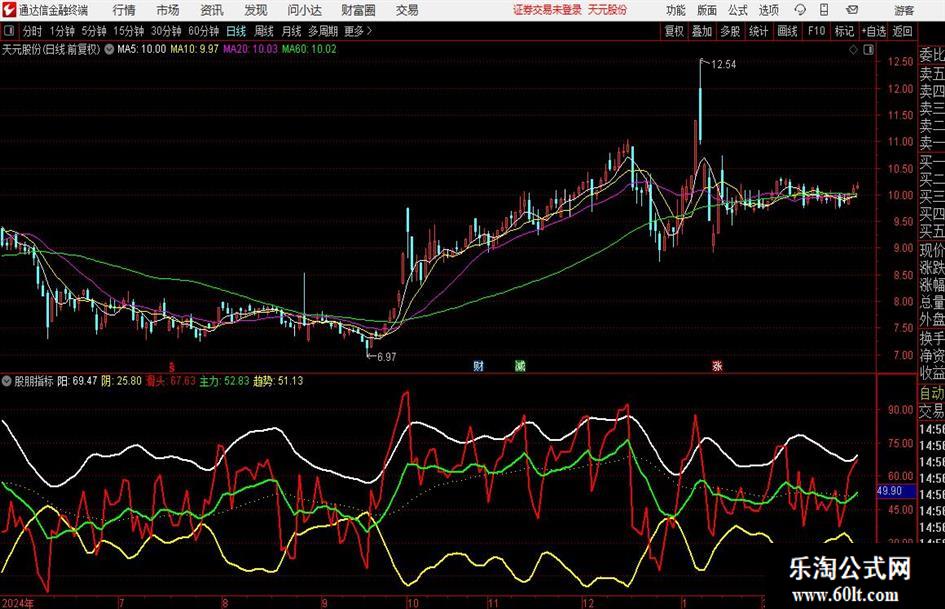Click the 主力: 52.83 indicator value
The width and height of the screenshot is (945, 609).
coord(224,381)
